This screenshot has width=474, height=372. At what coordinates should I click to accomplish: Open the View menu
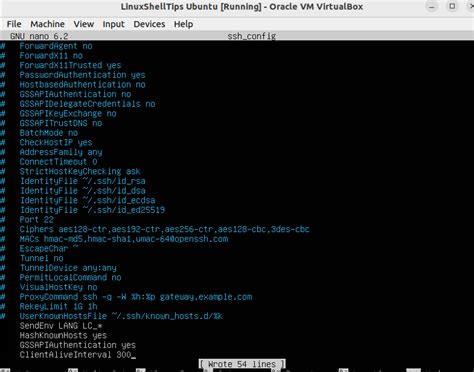point(84,24)
